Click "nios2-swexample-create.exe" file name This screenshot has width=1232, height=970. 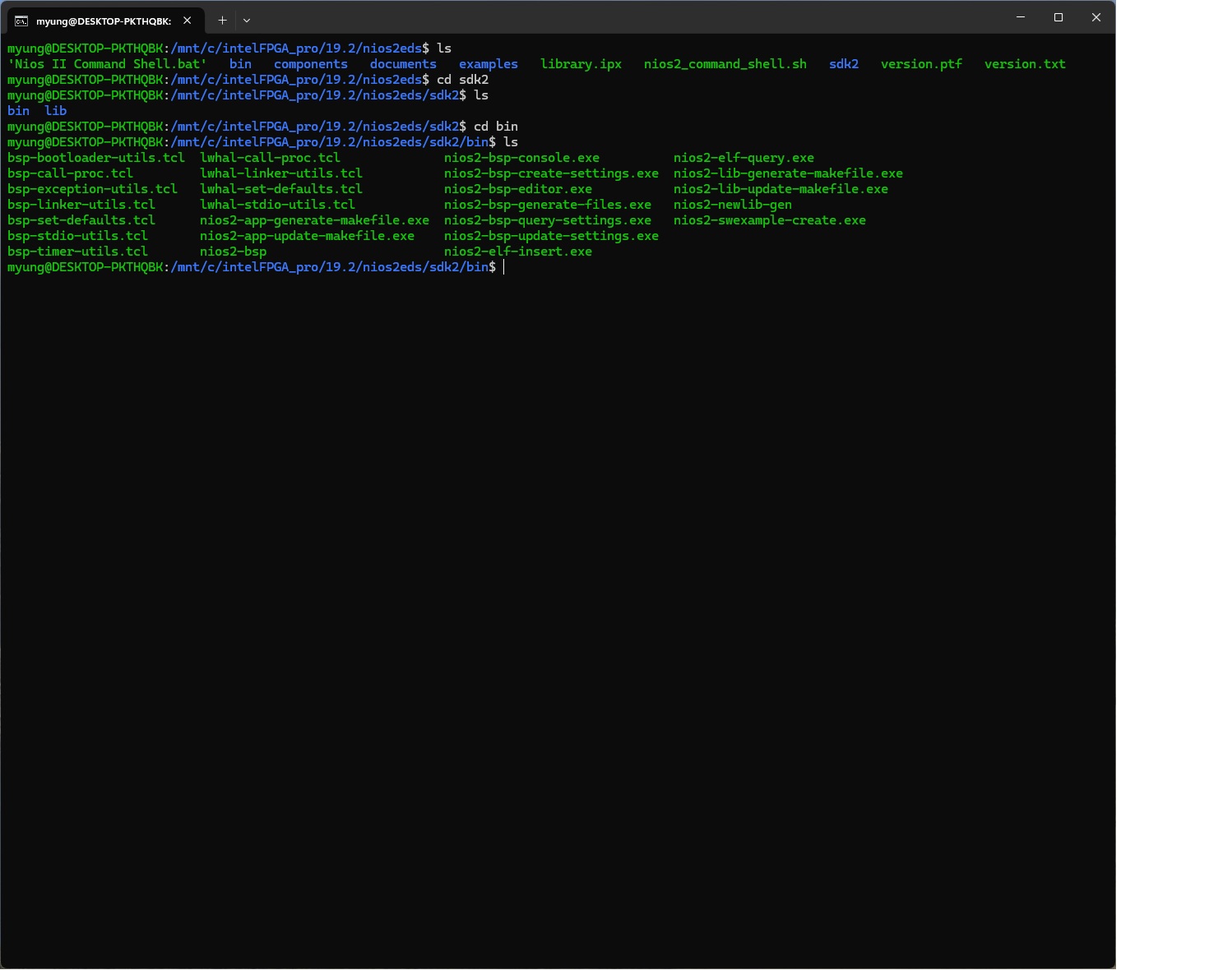click(770, 220)
